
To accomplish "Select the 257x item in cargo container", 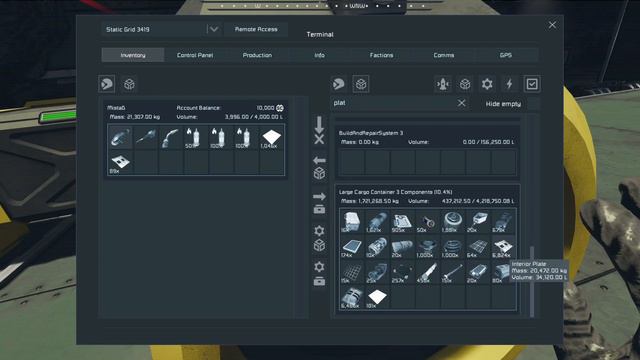I will coord(402,272).
